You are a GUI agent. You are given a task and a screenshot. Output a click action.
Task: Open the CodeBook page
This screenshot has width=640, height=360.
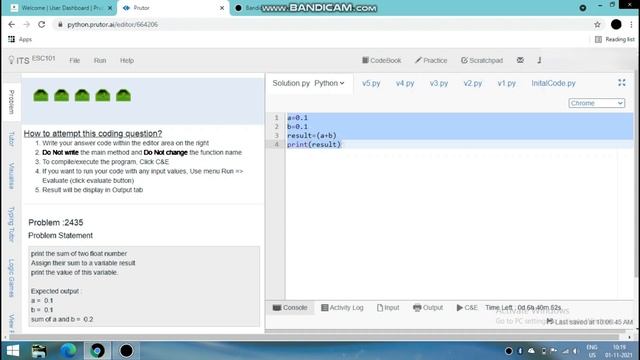382,60
